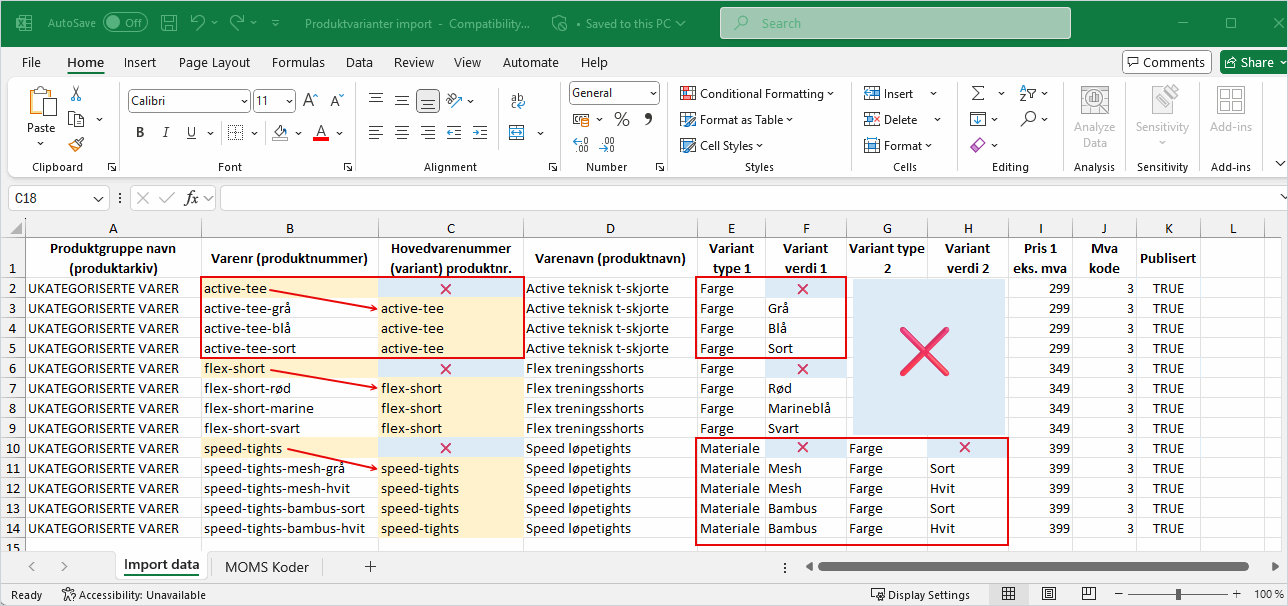Toggle bold formatting for selected cell

tap(140, 131)
